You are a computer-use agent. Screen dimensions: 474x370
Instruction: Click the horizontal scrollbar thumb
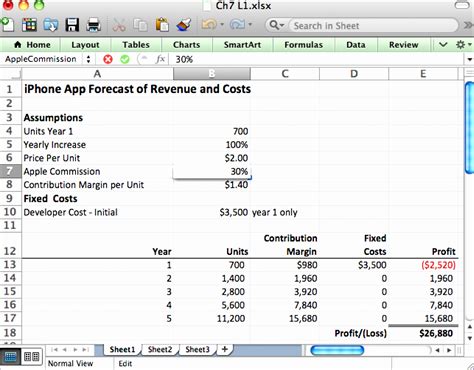(x=337, y=350)
